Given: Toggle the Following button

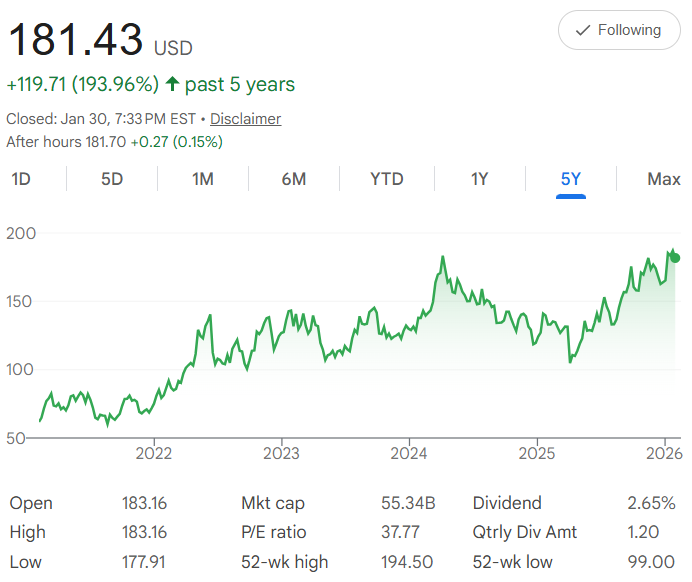Looking at the screenshot, I should [x=618, y=30].
